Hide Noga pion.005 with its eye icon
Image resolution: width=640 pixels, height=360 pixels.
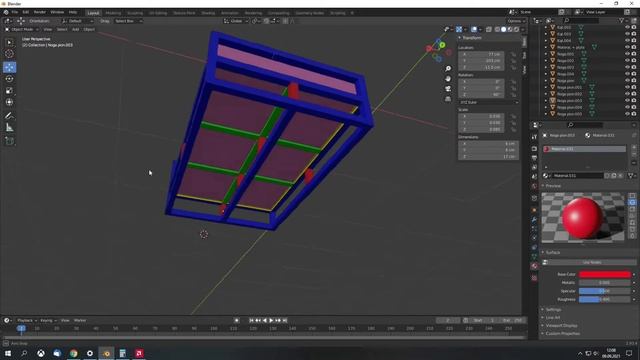tap(628, 114)
